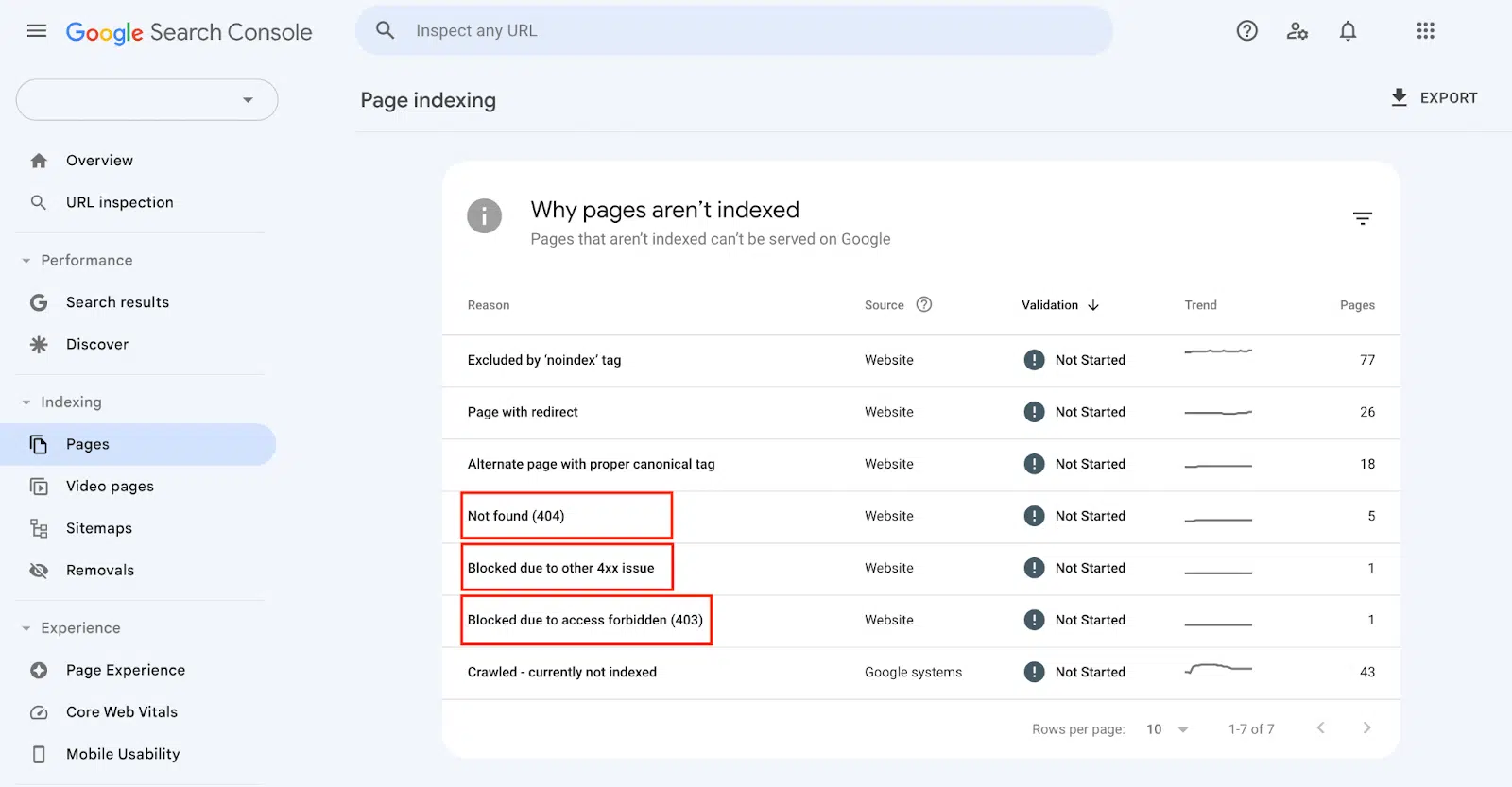Open the property selector dropdown
1512x787 pixels.
click(146, 100)
